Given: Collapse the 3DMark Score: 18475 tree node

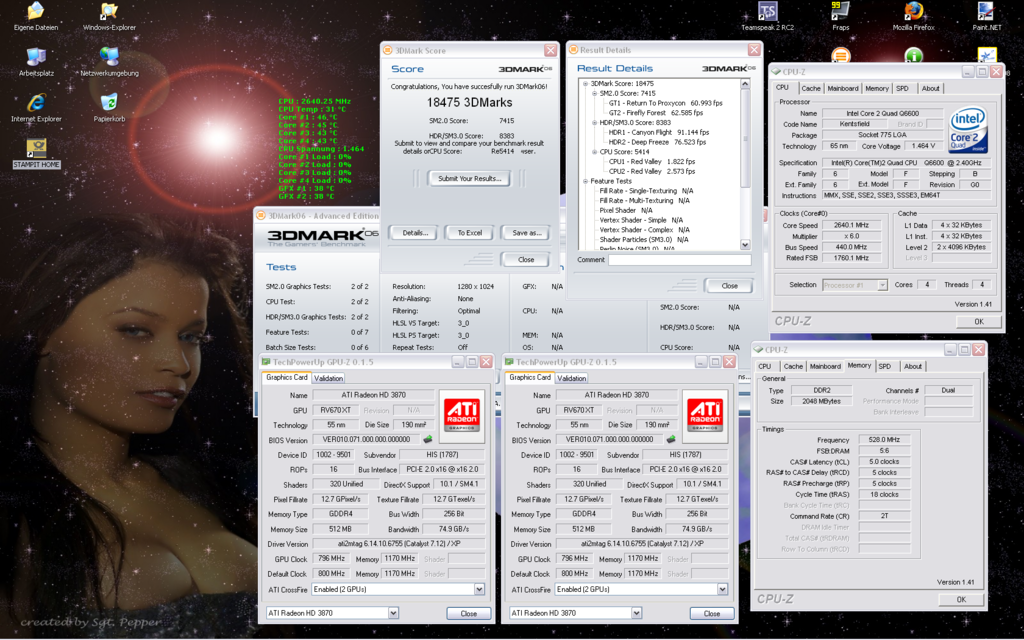Looking at the screenshot, I should (585, 84).
